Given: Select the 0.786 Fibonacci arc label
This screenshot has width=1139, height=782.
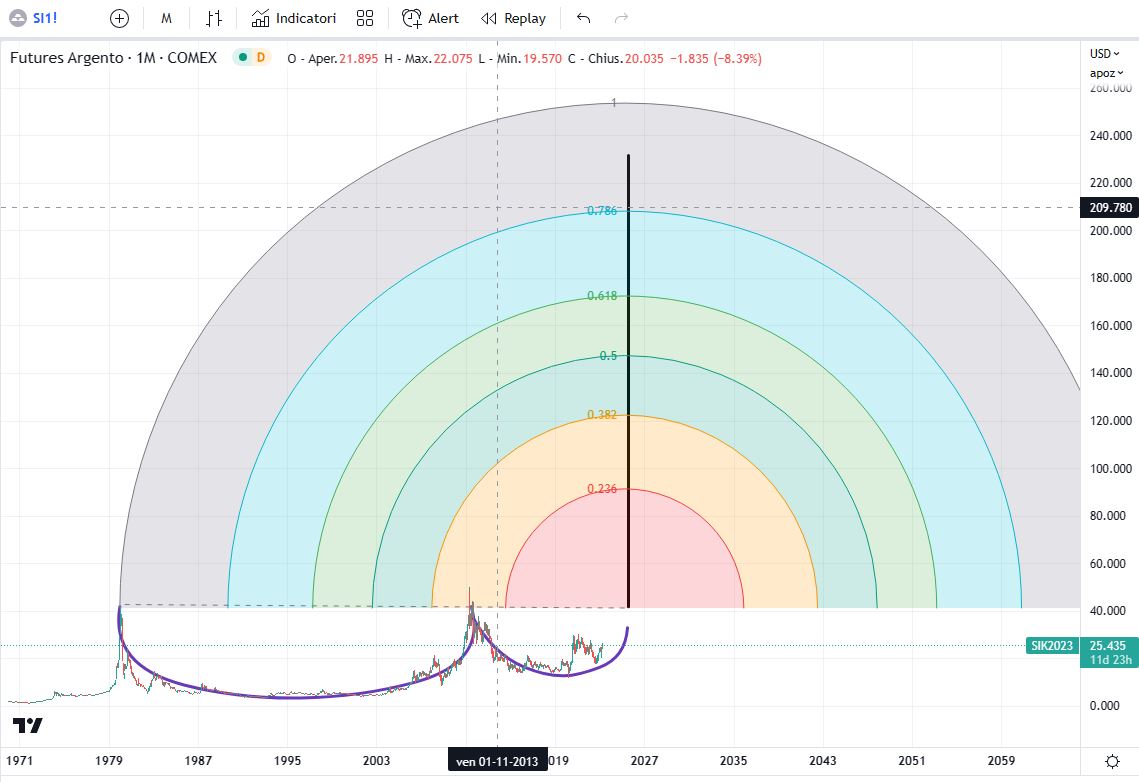Looking at the screenshot, I should pyautogui.click(x=601, y=211).
